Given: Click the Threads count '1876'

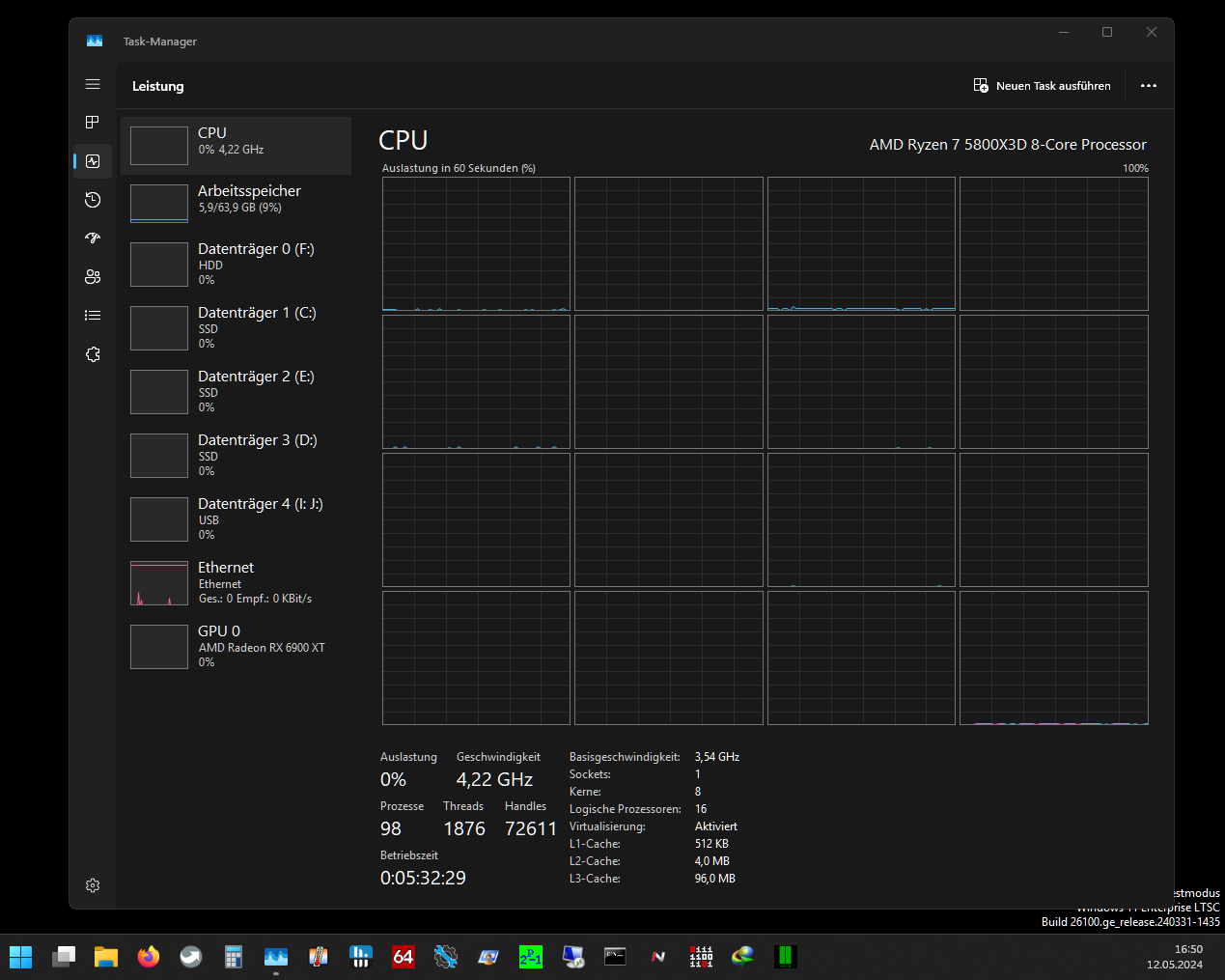Looking at the screenshot, I should click(x=464, y=828).
